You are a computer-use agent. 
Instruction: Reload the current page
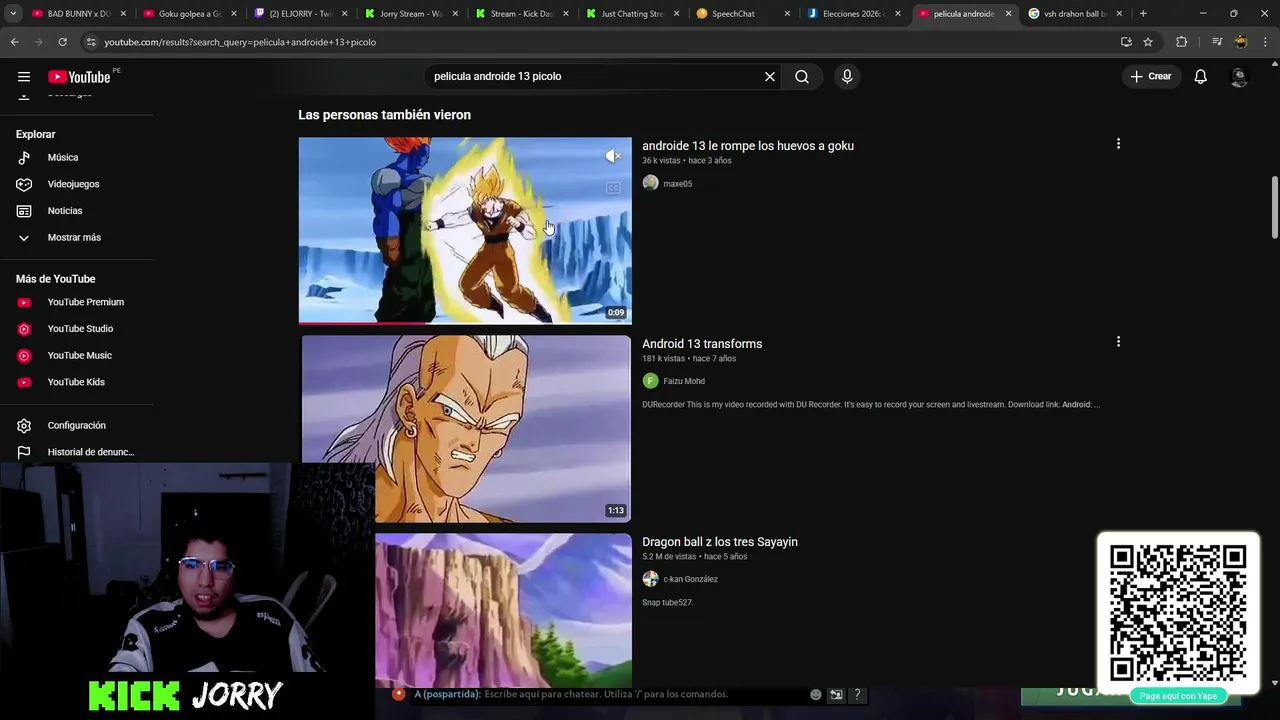pos(62,42)
